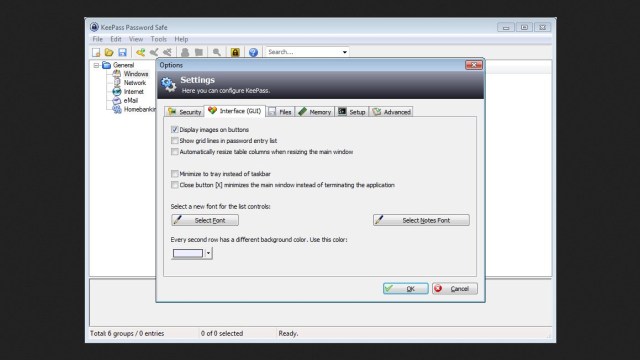Click the Delete entry key icon in toolbar
Viewport: 640px width, 360px height.
tap(167, 52)
